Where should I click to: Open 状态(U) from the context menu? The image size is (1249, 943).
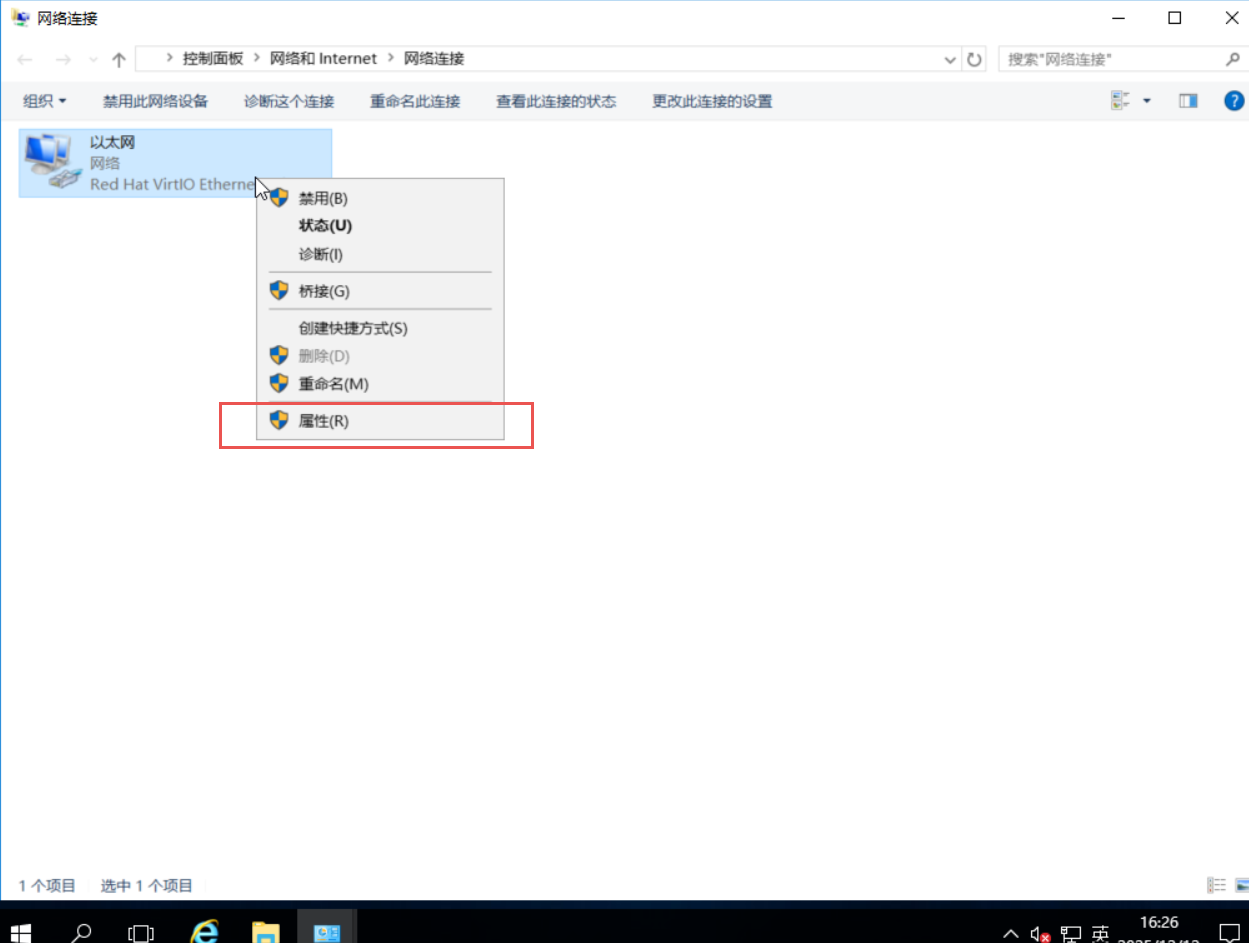point(380,226)
